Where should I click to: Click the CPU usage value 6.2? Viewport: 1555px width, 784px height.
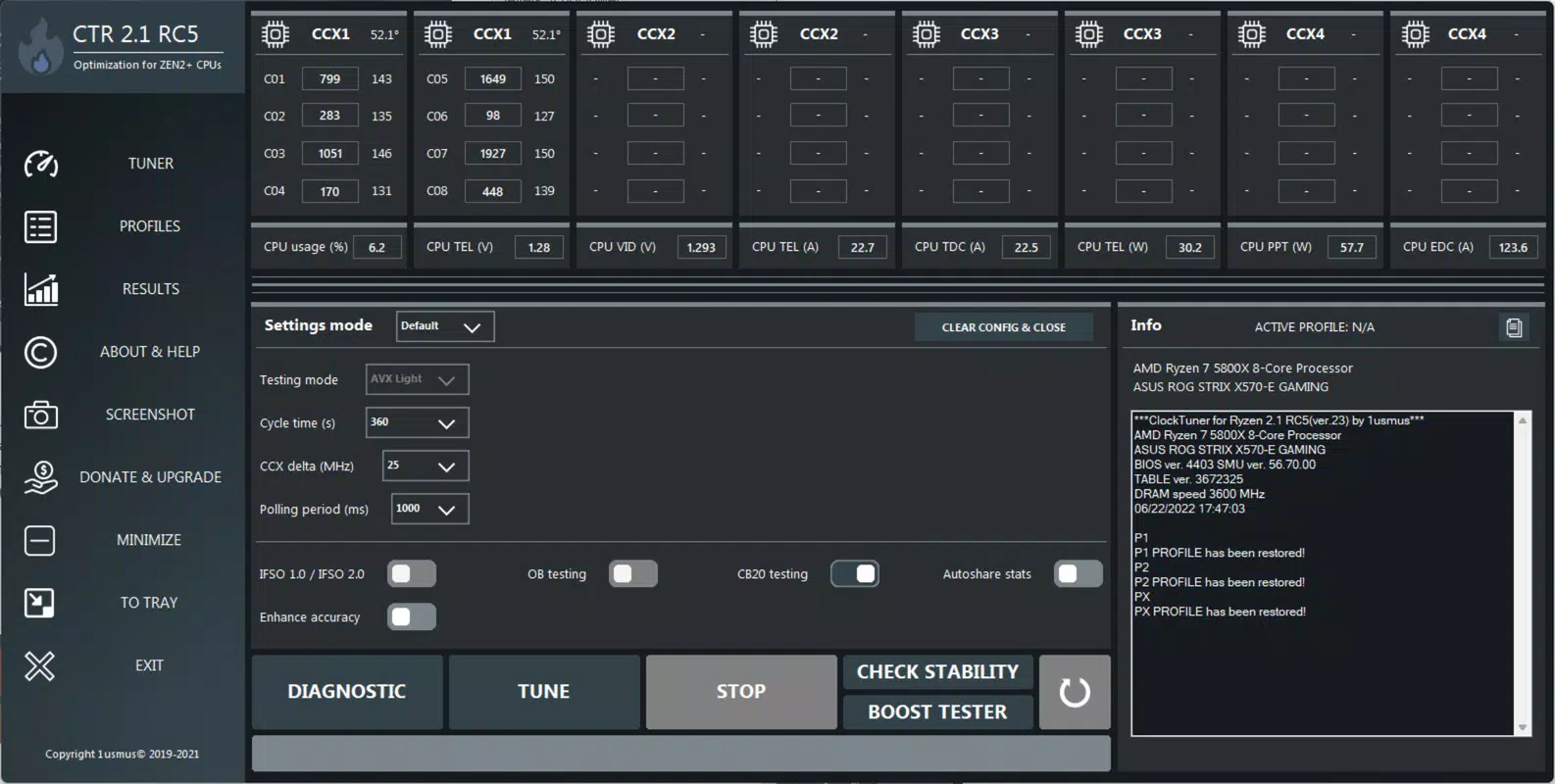(377, 247)
